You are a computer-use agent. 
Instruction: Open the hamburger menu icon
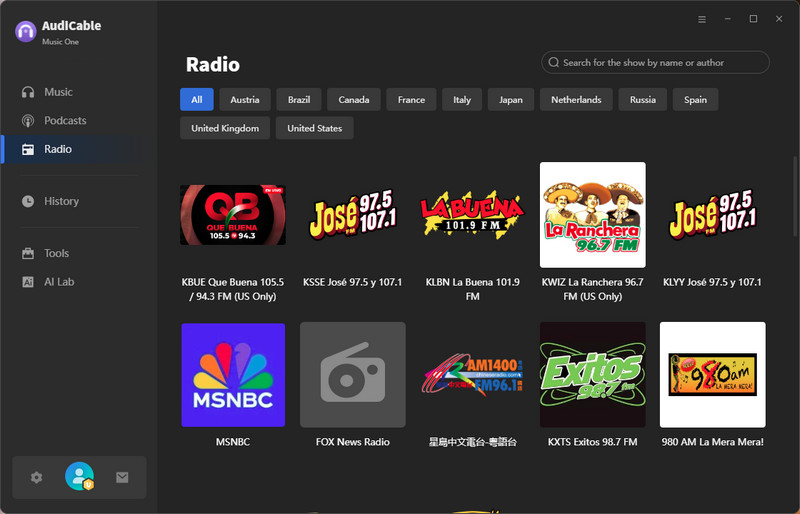[x=702, y=19]
